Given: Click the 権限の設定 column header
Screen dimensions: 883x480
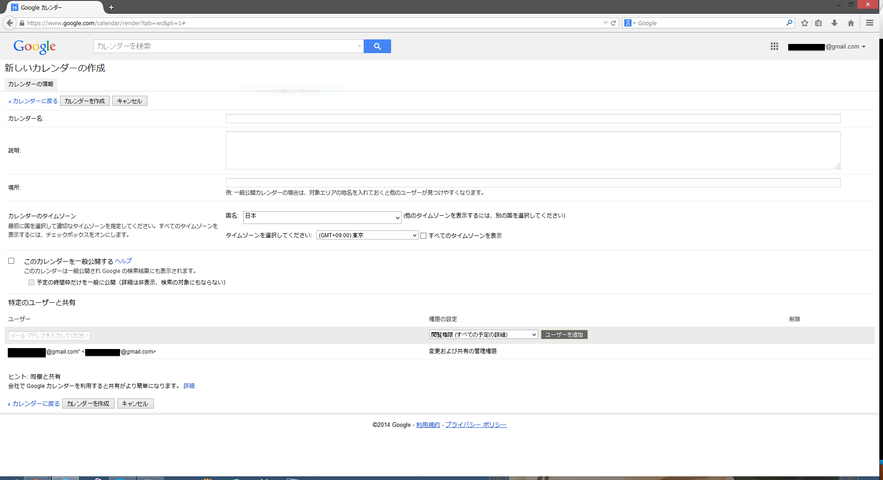Looking at the screenshot, I should coord(443,319).
